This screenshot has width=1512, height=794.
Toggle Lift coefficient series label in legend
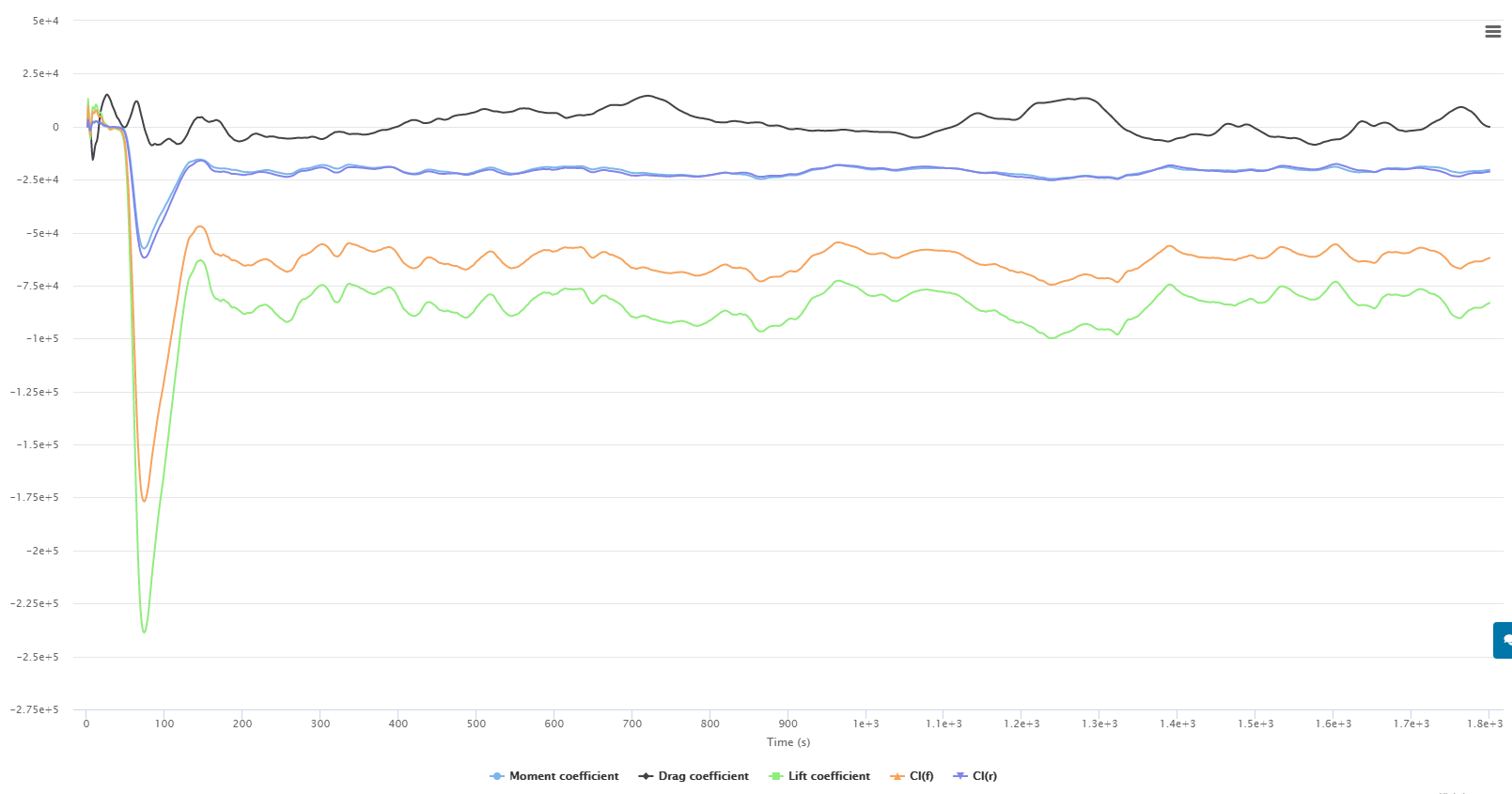(x=829, y=776)
